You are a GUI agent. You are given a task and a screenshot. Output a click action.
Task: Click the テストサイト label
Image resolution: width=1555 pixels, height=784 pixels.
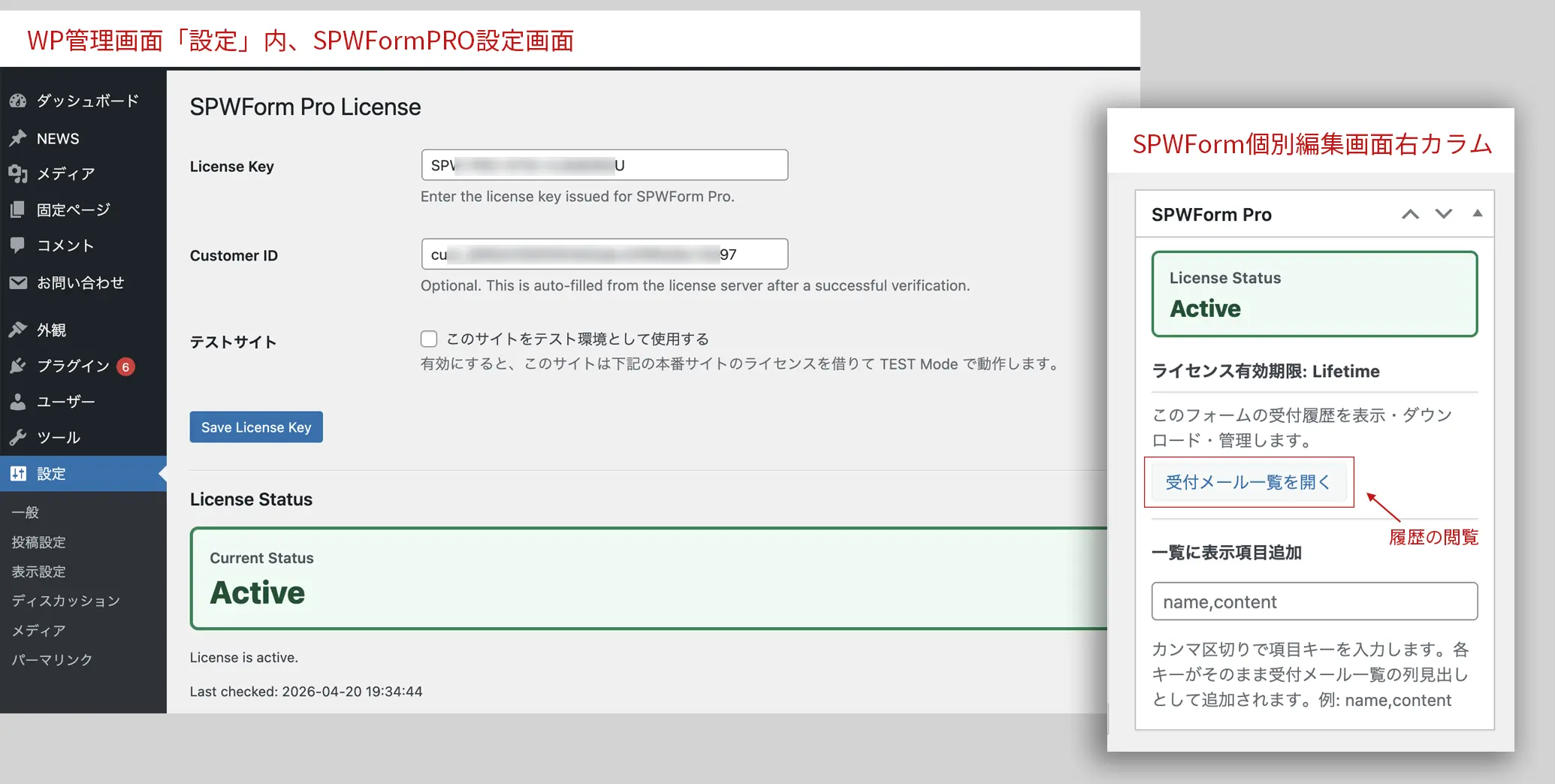(x=234, y=342)
